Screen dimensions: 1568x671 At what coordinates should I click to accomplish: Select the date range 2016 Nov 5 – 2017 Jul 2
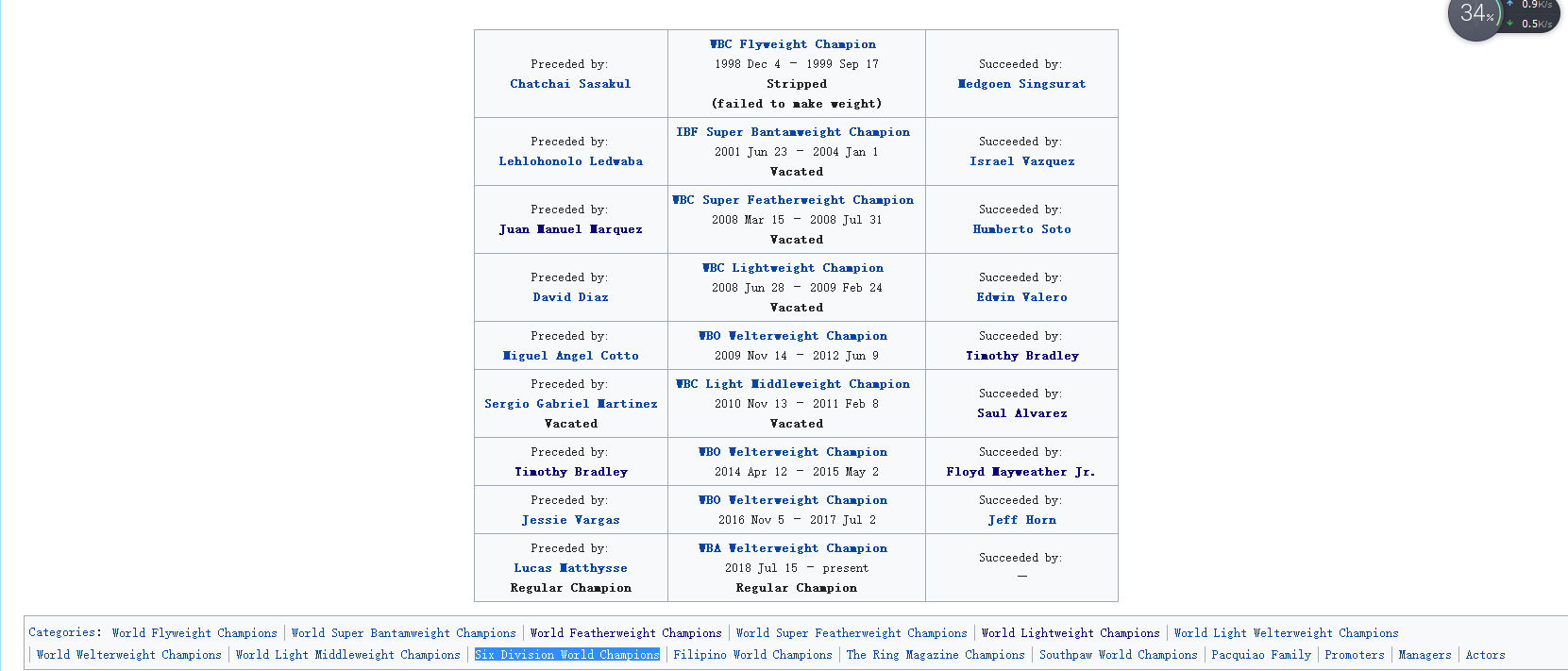click(797, 520)
